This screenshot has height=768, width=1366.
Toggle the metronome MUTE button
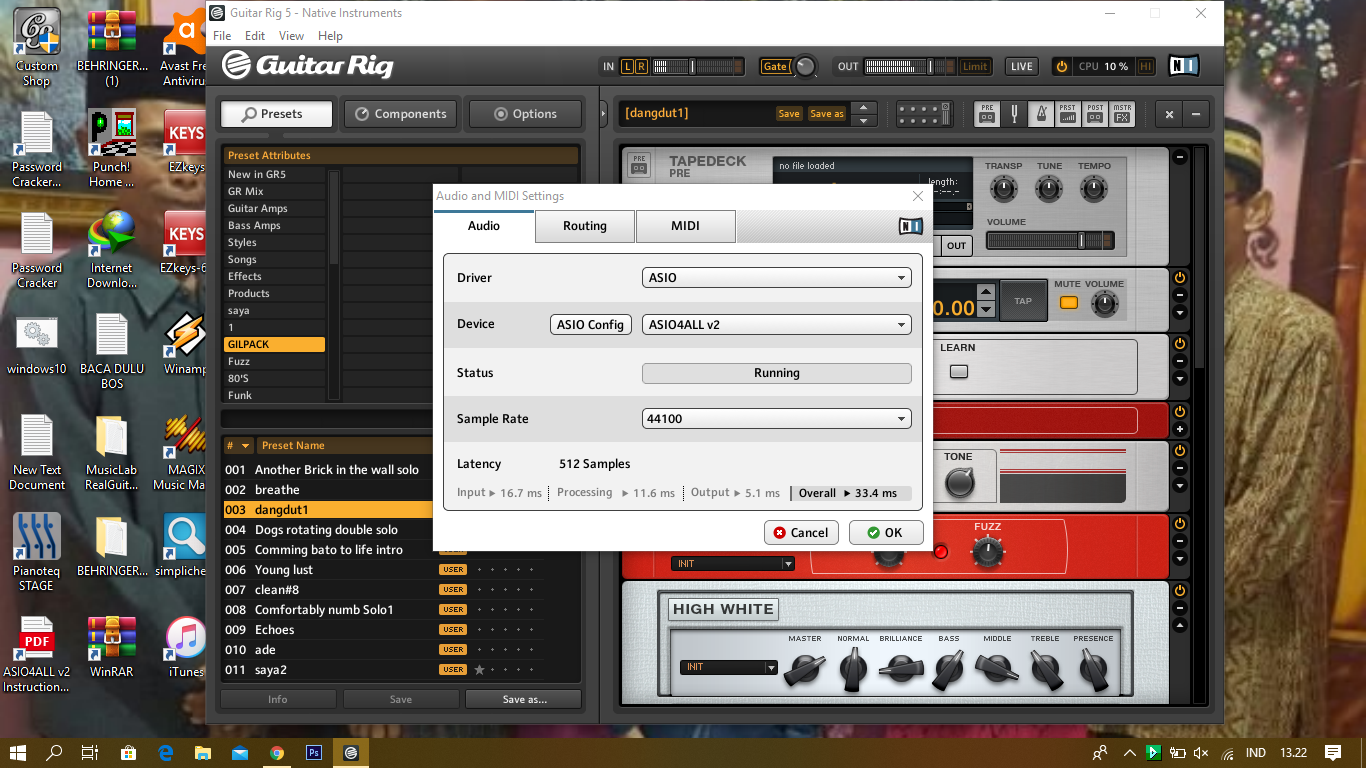pyautogui.click(x=1069, y=303)
